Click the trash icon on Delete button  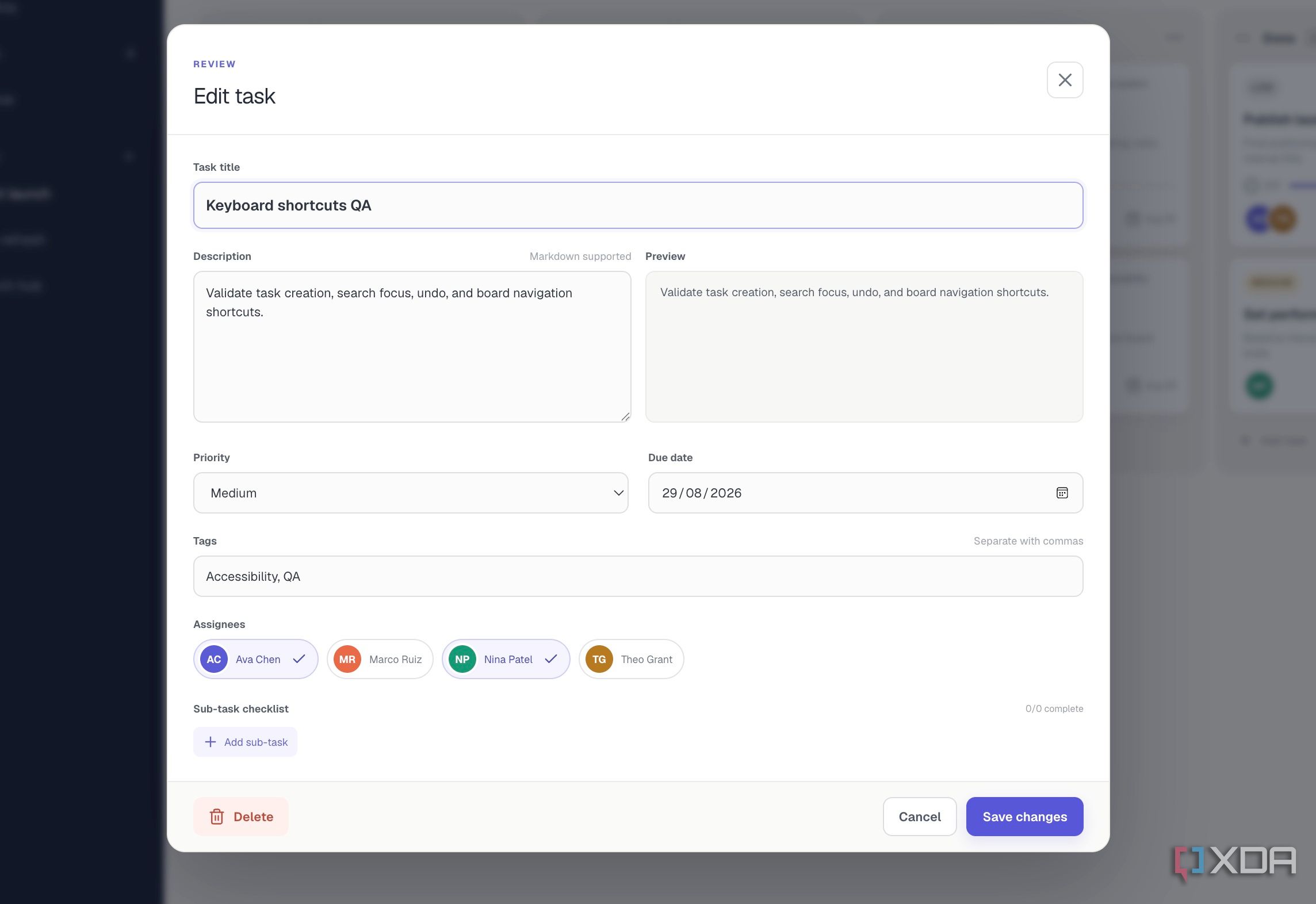click(217, 817)
